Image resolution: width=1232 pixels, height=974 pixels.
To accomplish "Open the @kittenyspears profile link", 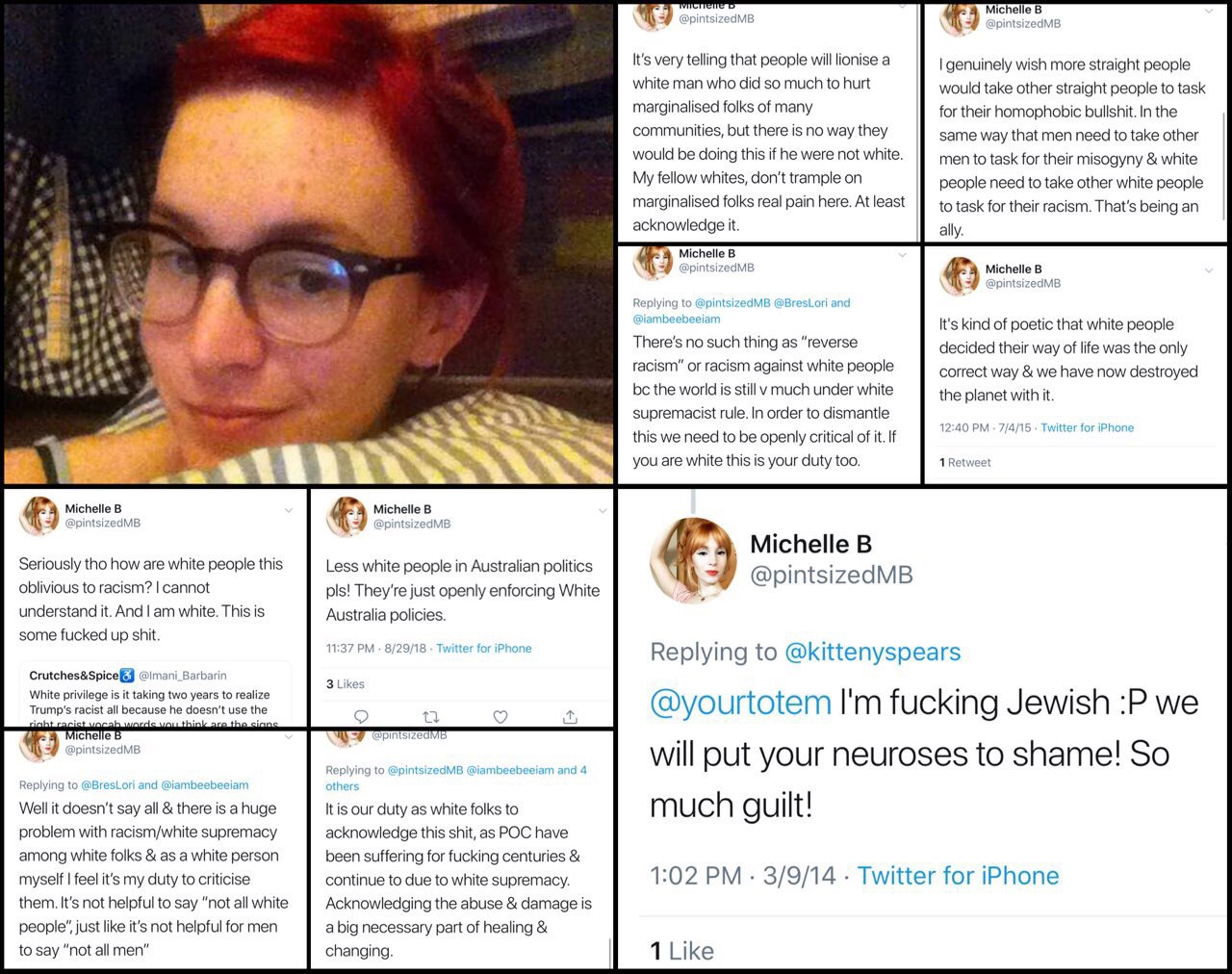I will (x=873, y=652).
